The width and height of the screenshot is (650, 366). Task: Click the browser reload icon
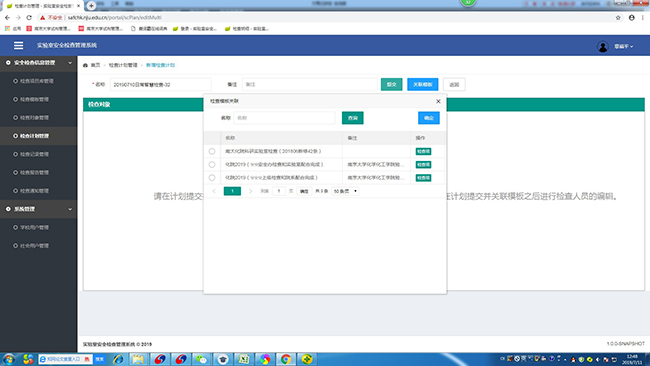[x=29, y=17]
